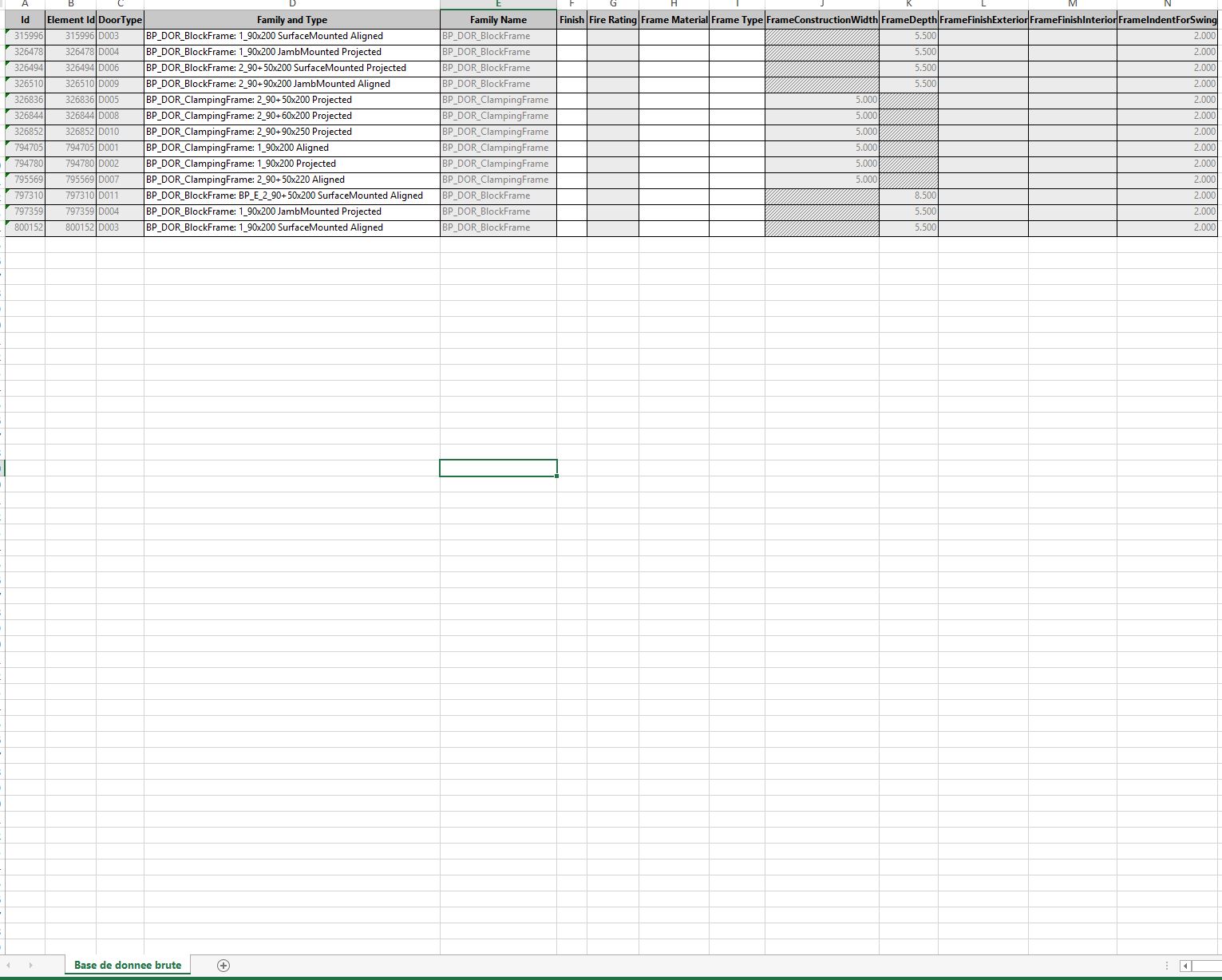Select column D header letter
Image resolution: width=1222 pixels, height=980 pixels.
point(292,4)
